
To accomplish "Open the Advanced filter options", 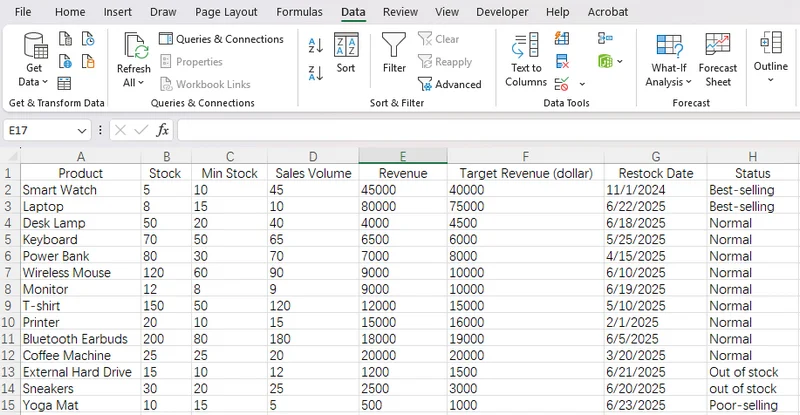I will 449,84.
